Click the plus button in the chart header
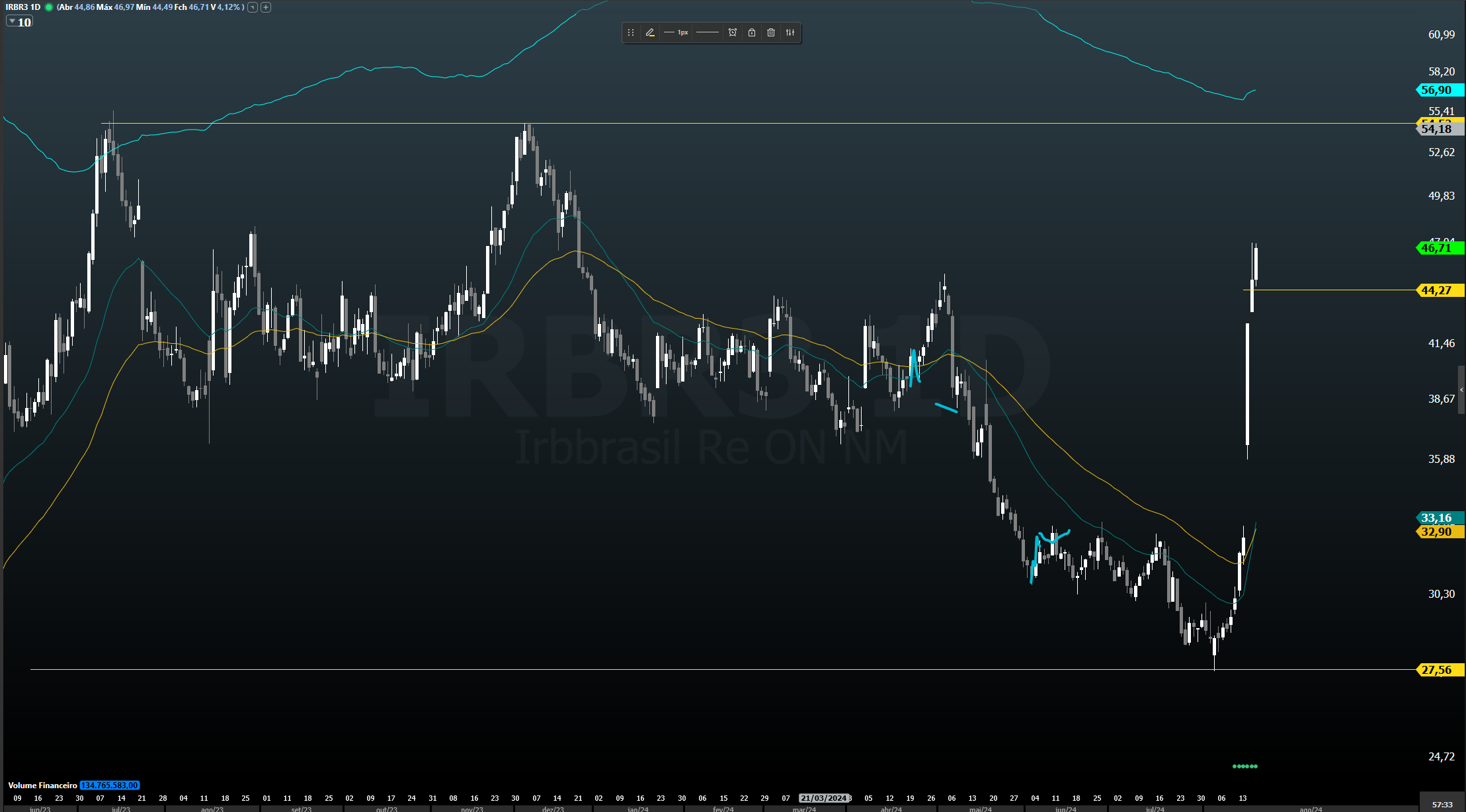Viewport: 1466px width, 812px height. [x=266, y=7]
